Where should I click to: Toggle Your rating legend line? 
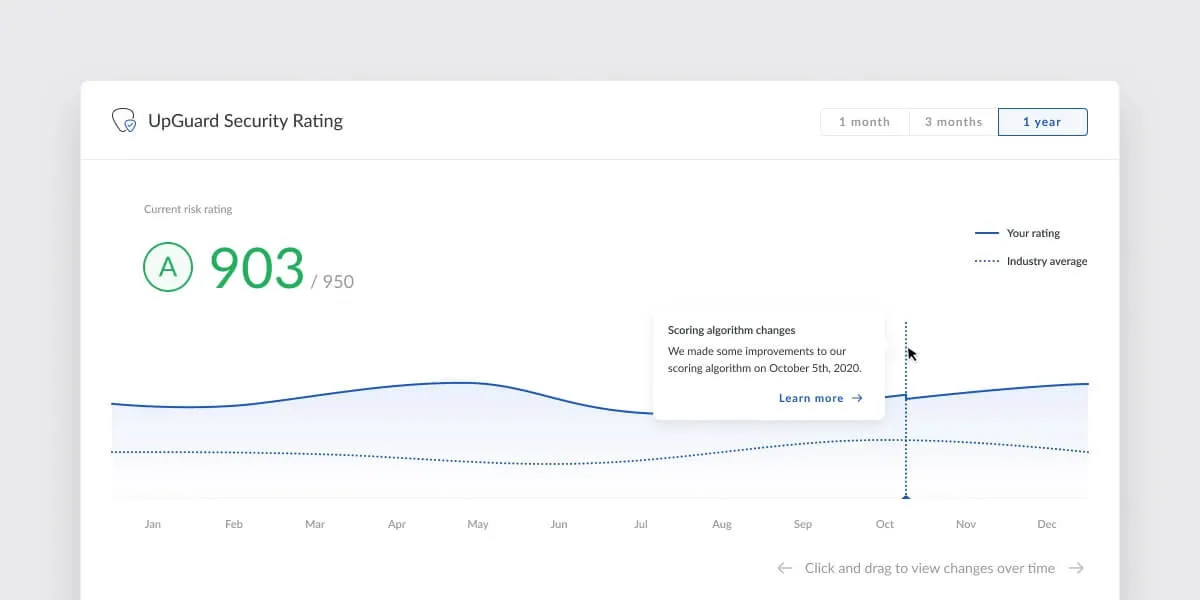987,233
